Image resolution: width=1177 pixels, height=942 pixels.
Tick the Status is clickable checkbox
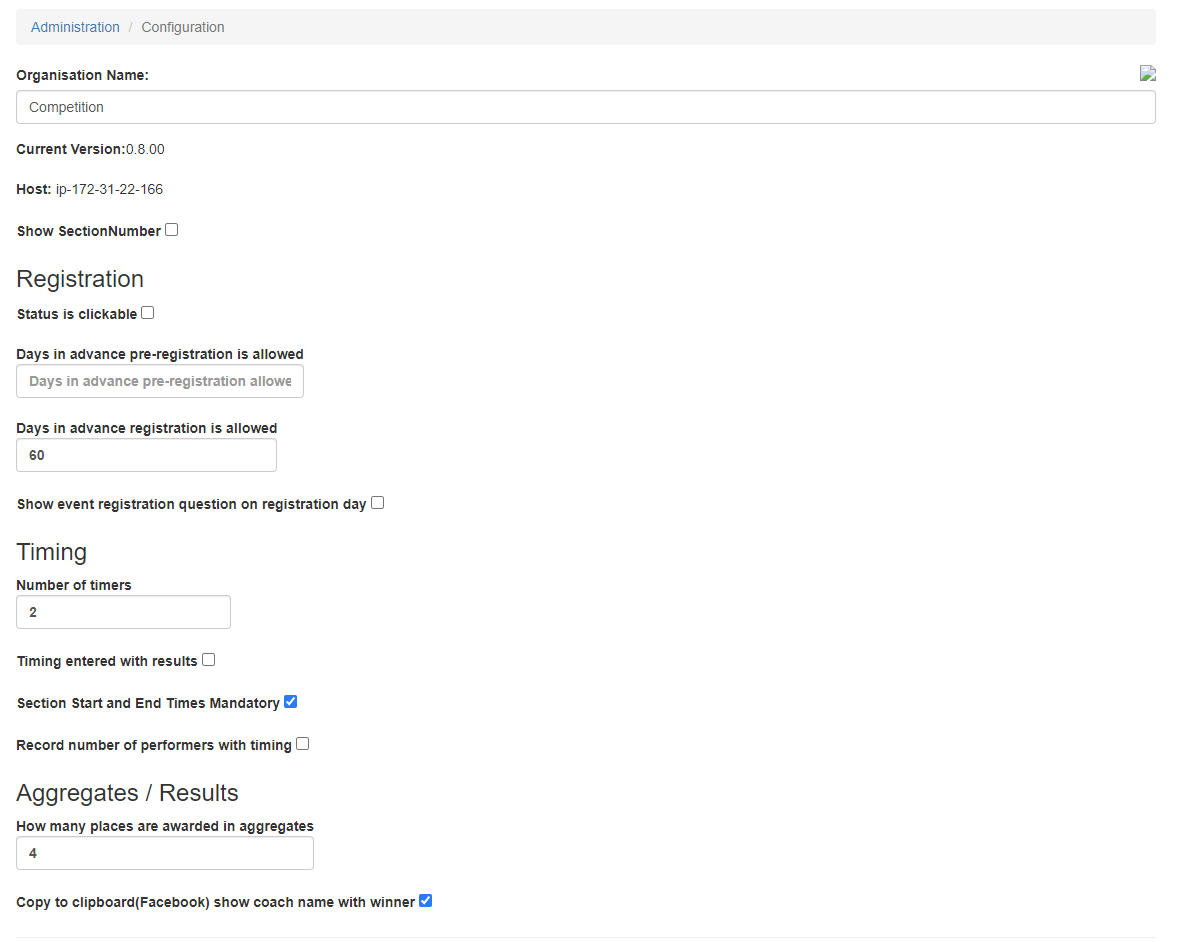pyautogui.click(x=148, y=312)
